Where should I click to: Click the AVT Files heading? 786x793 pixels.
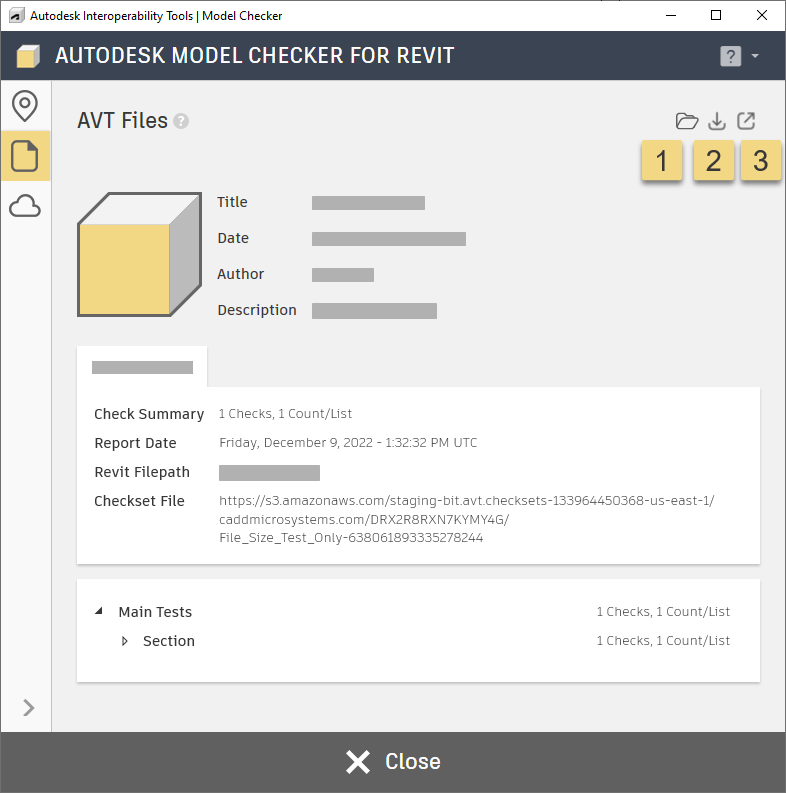point(122,121)
